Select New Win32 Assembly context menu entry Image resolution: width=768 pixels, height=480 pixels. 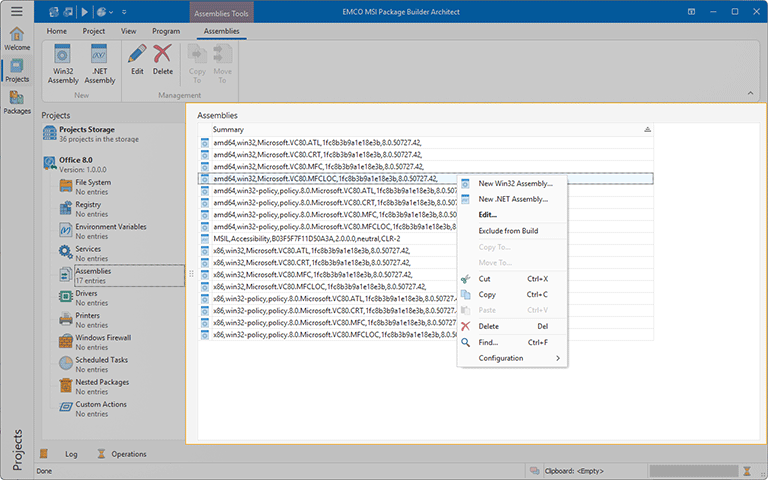(x=515, y=183)
